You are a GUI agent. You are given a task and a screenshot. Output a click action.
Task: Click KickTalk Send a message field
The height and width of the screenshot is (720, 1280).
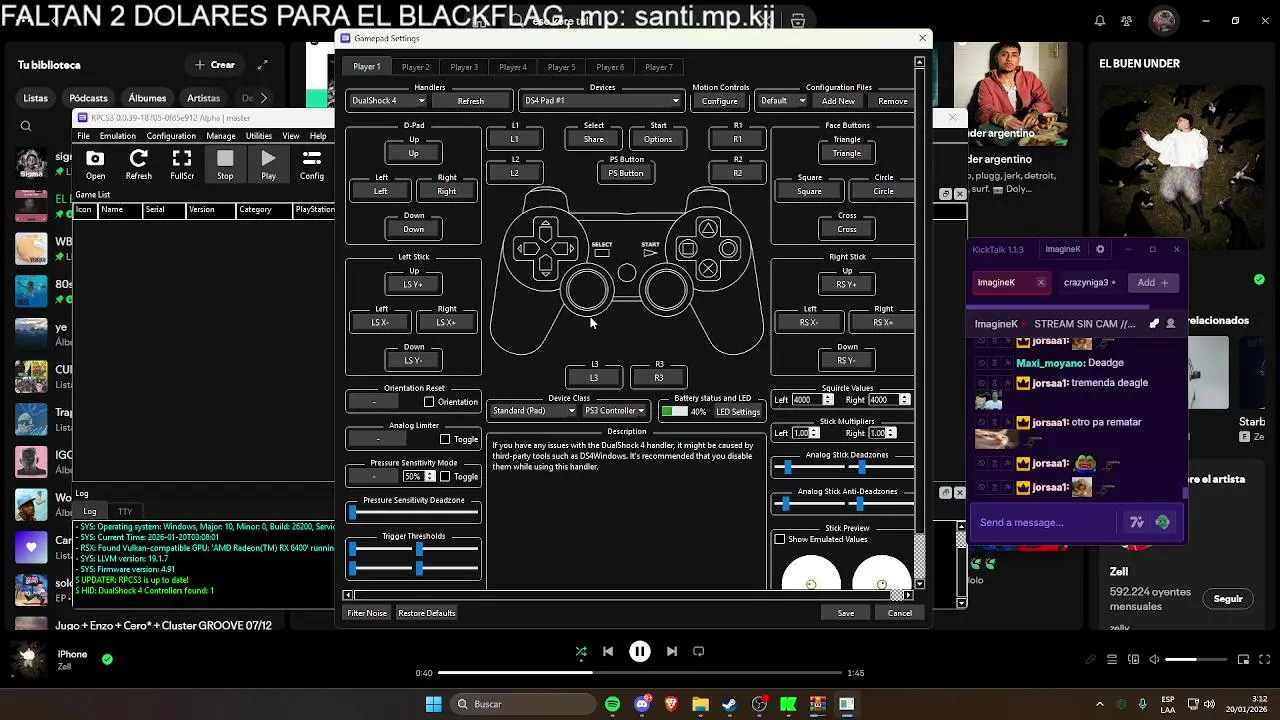1045,522
